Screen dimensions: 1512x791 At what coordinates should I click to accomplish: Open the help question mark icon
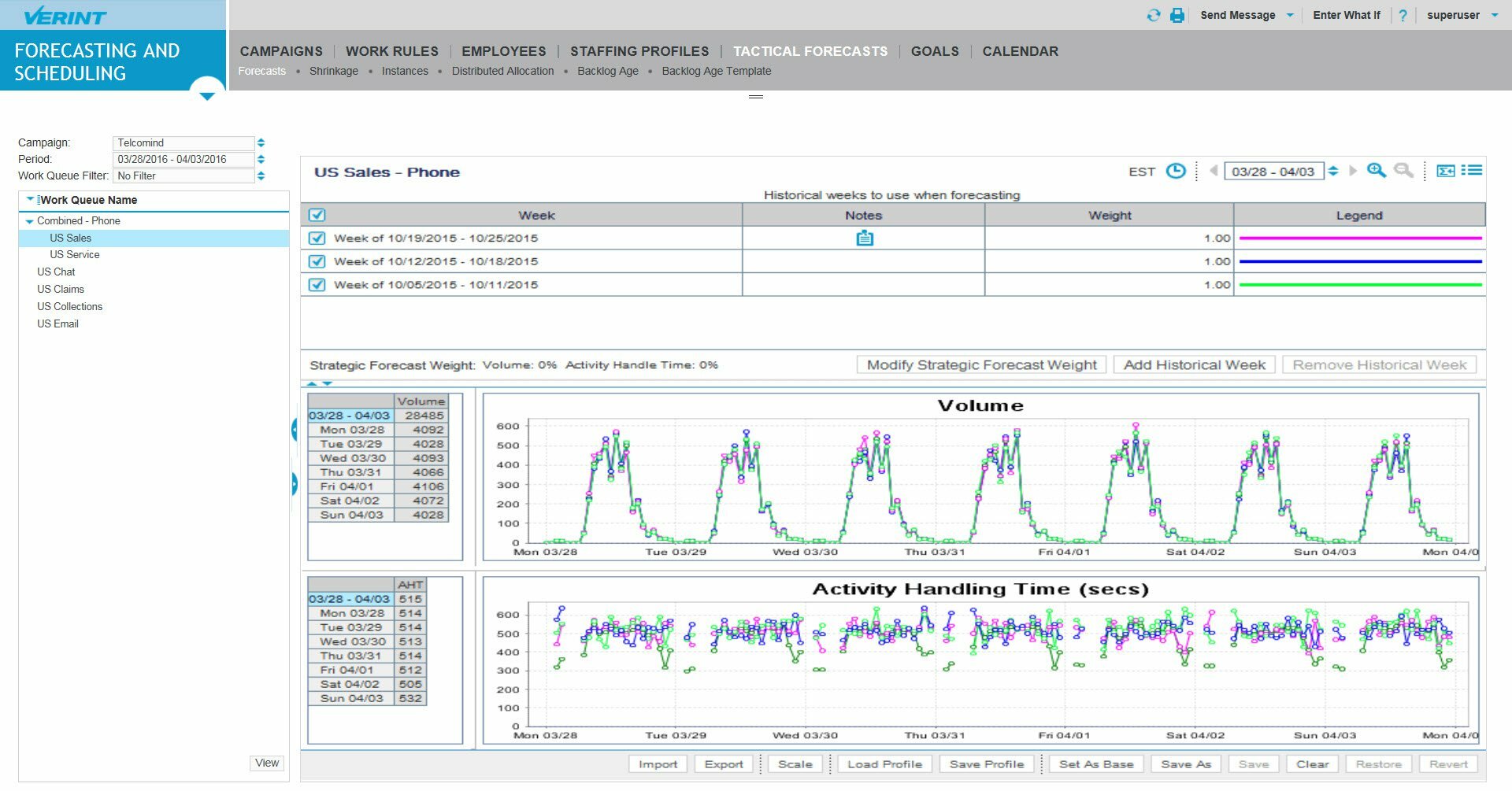[1403, 14]
